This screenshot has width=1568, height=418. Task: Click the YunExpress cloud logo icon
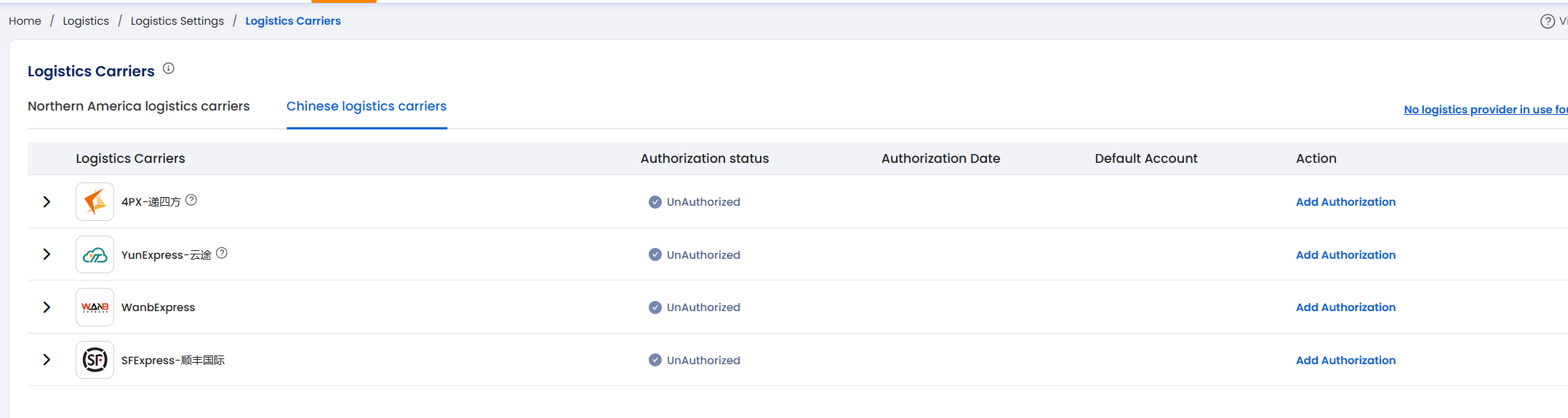pos(95,255)
